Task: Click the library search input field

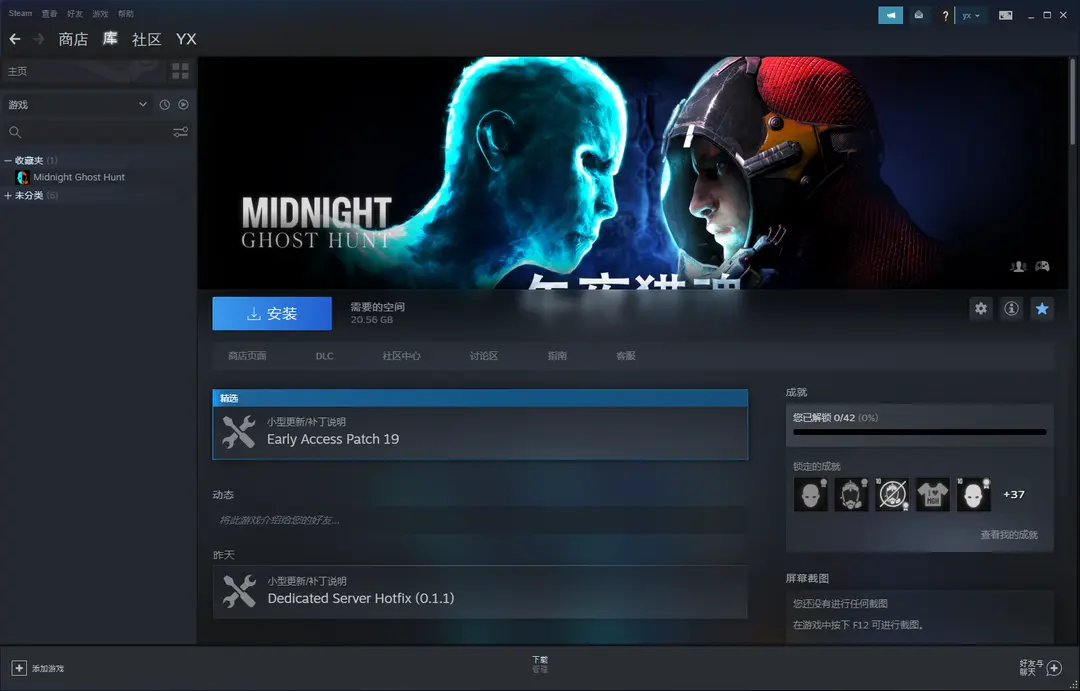Action: [x=96, y=132]
